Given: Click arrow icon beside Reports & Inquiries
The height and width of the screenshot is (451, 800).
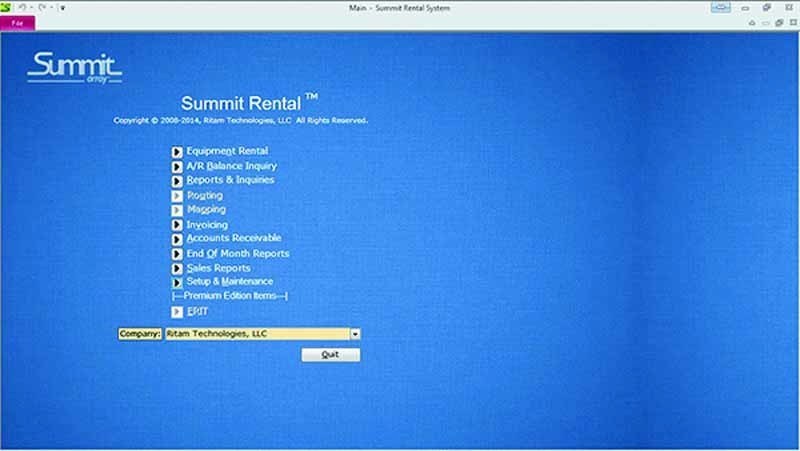Looking at the screenshot, I should click(177, 181).
